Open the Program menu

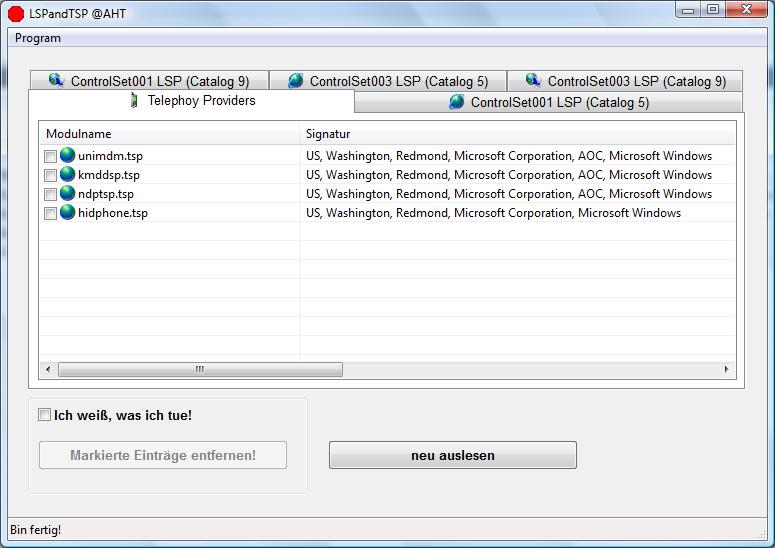click(38, 38)
